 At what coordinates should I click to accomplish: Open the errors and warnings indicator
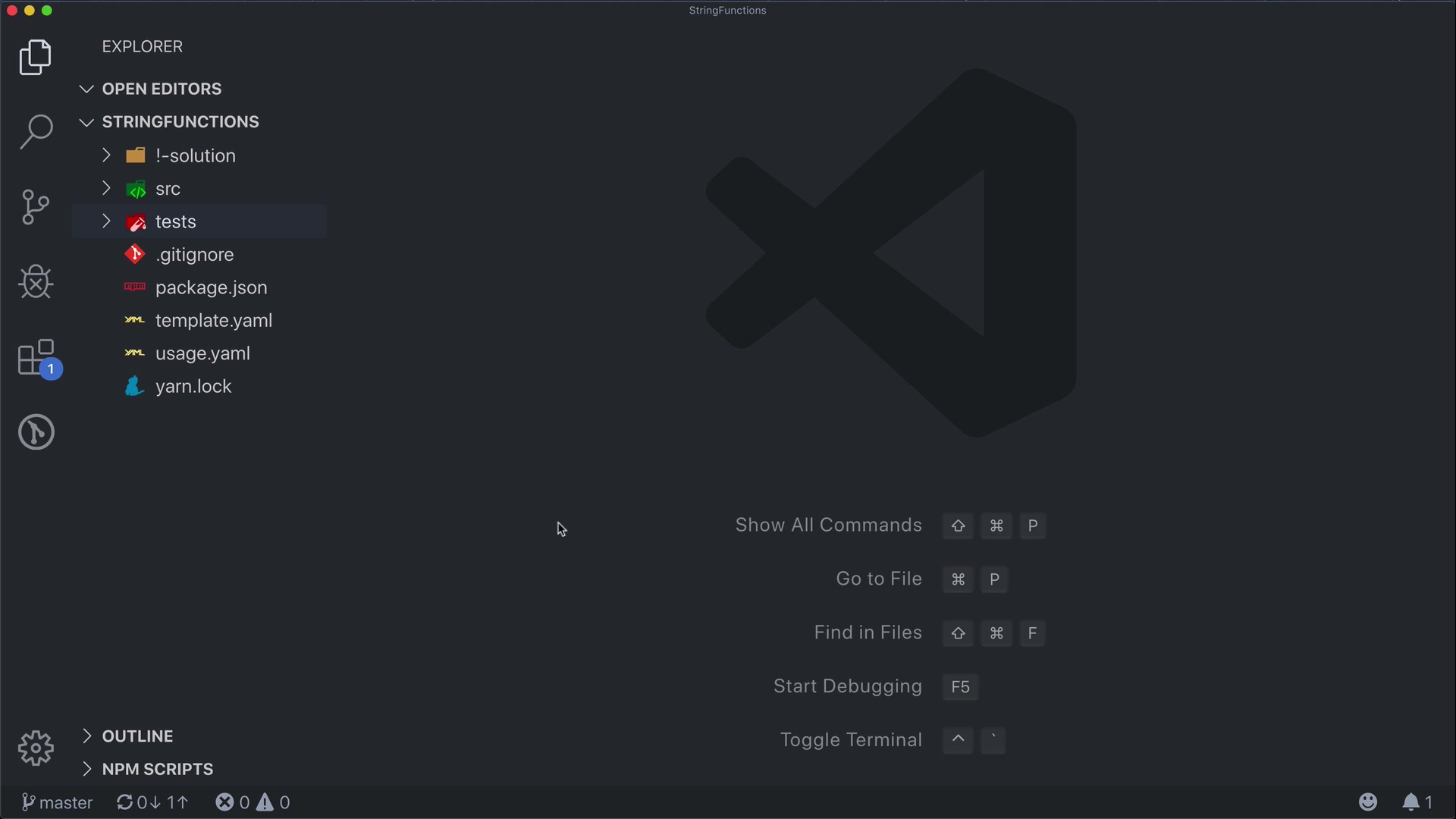coord(253,802)
